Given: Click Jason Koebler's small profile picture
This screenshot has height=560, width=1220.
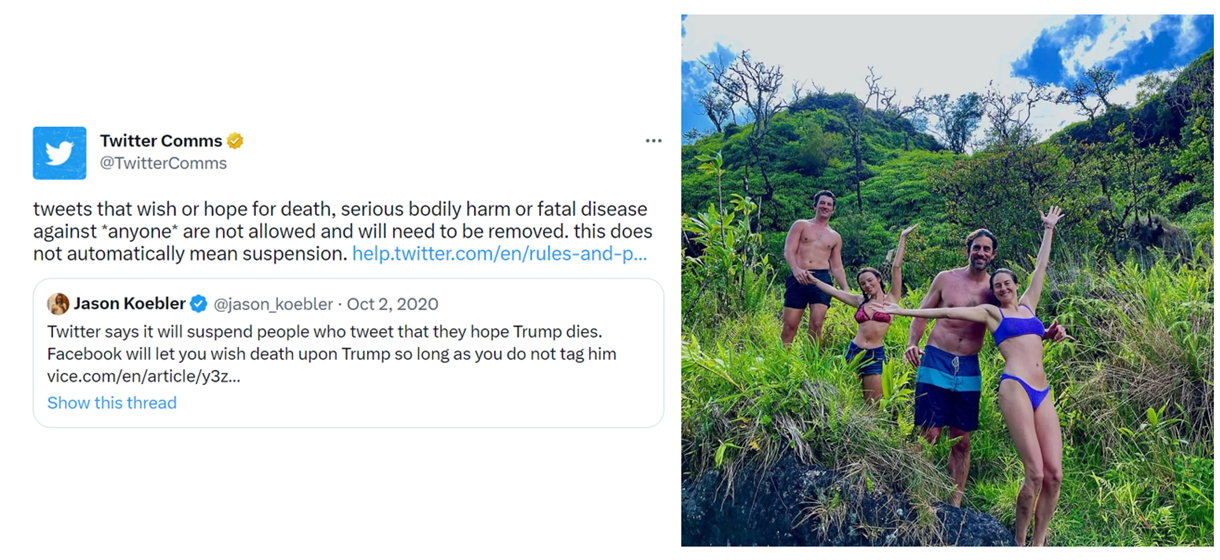Looking at the screenshot, I should tap(58, 304).
